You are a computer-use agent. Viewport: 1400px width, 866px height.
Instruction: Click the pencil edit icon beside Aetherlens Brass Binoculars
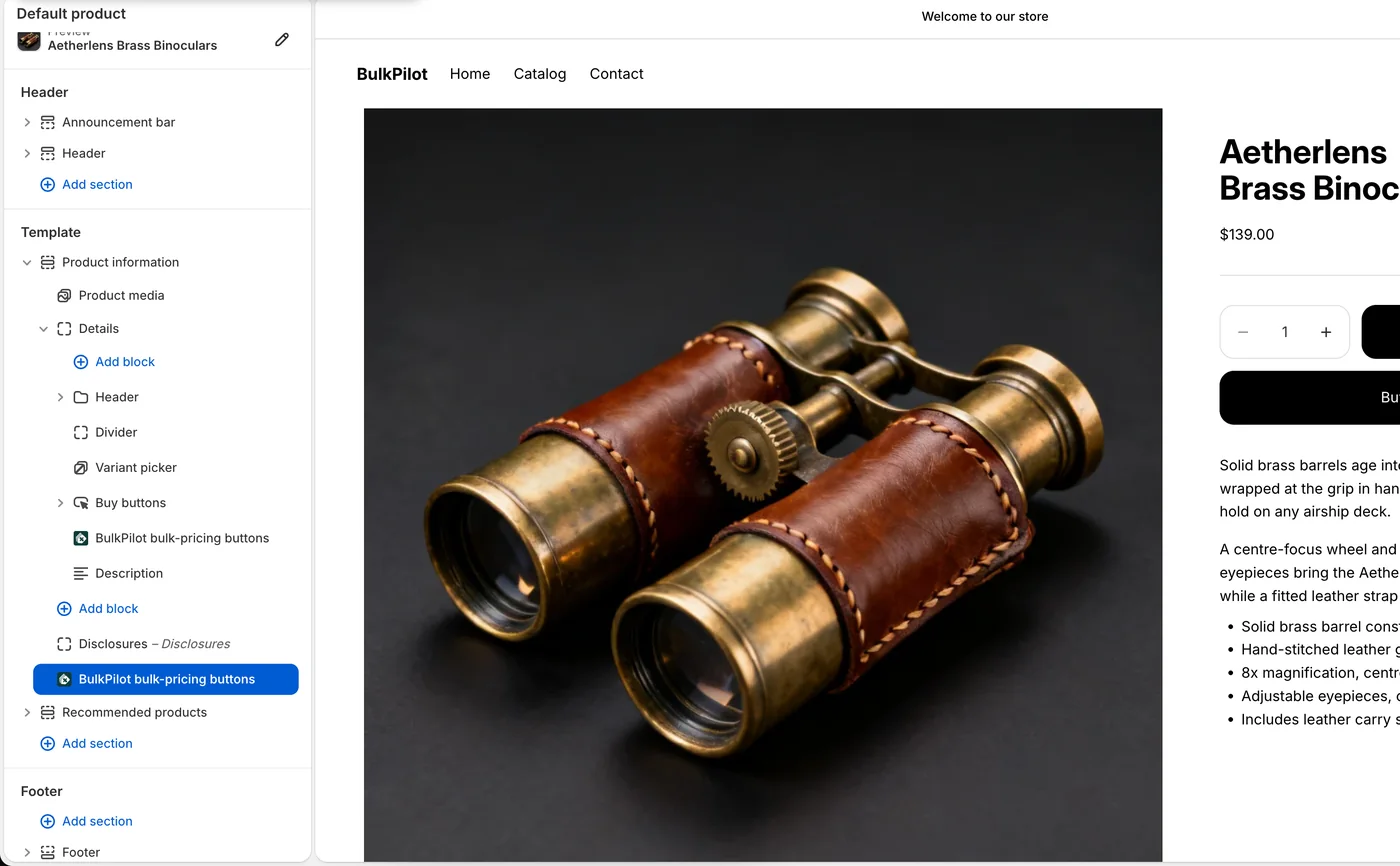[282, 40]
